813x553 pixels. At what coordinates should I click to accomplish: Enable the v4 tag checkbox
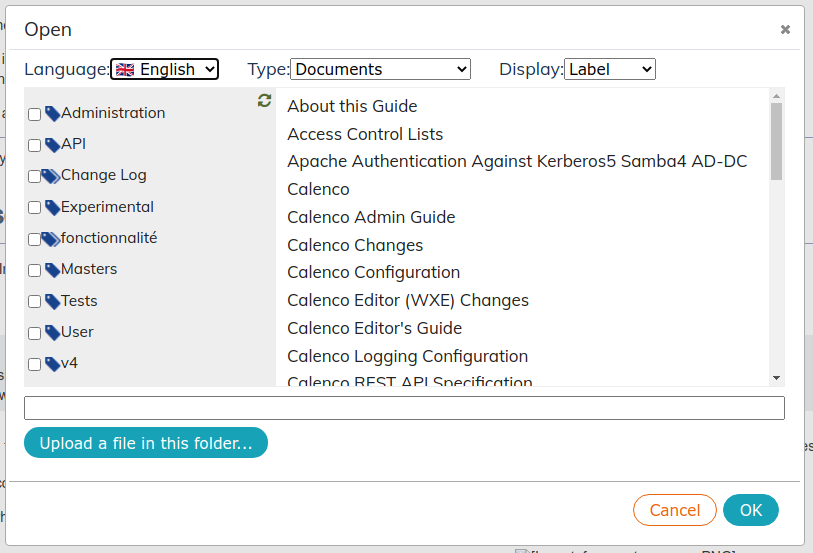[x=34, y=364]
